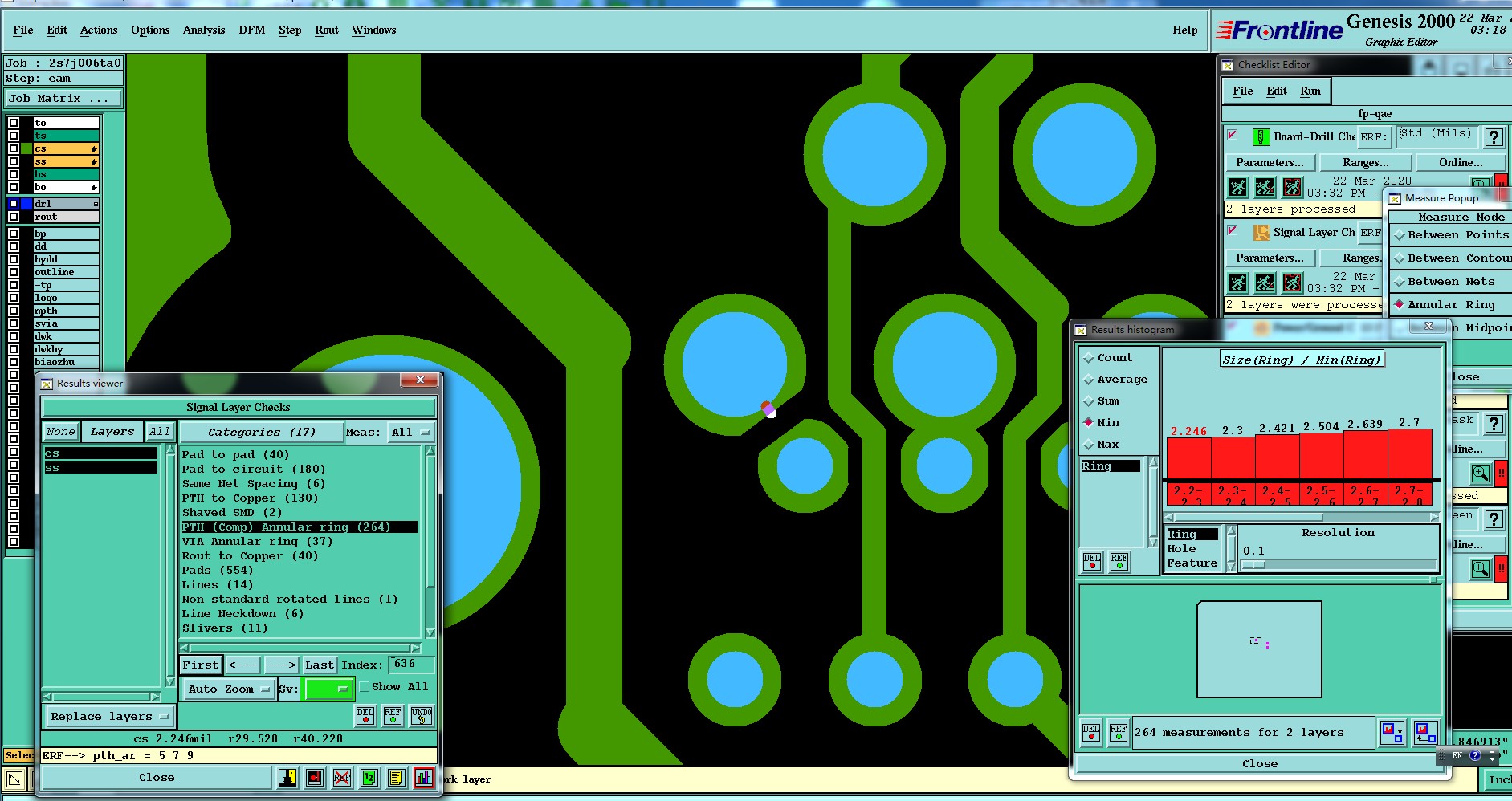1512x801 pixels.
Task: Select Between Points measure mode
Action: pos(1451,235)
